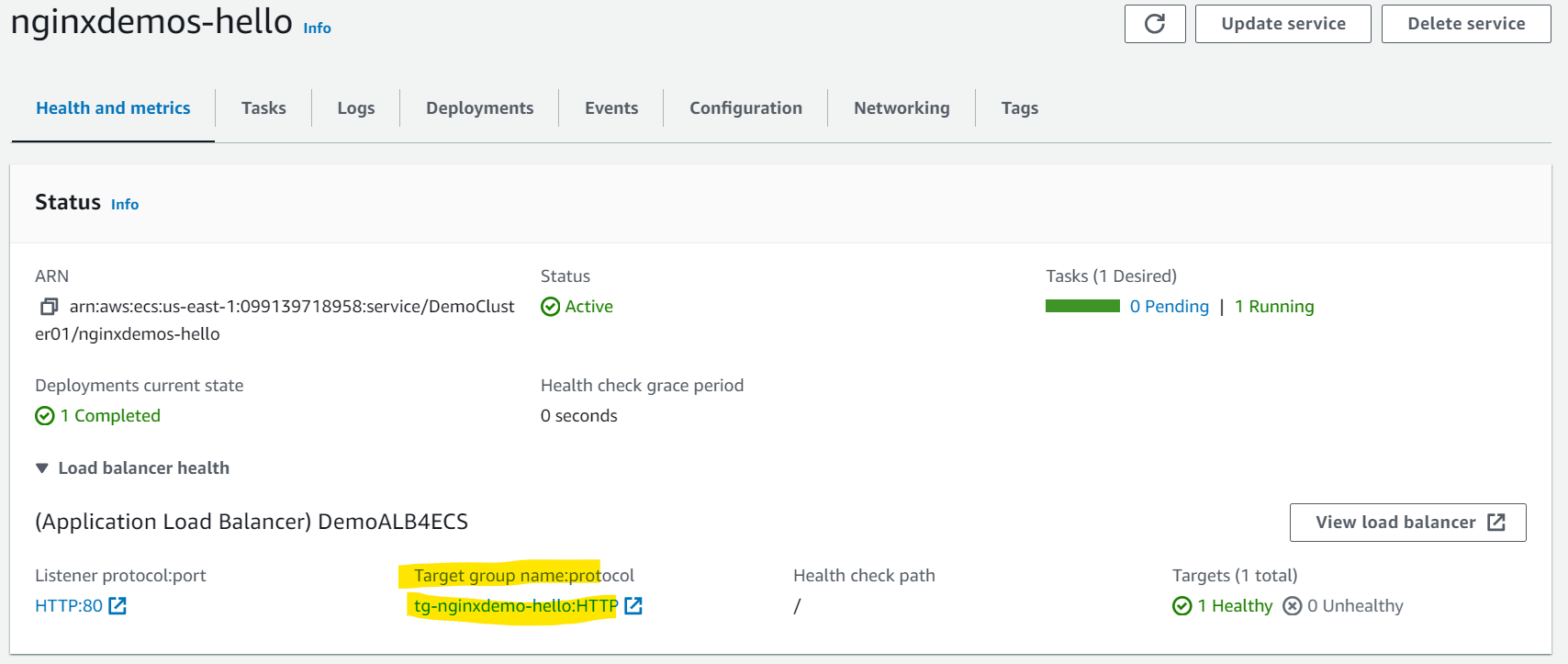Switch to the Health and metrics tab
Viewport: 1568px width, 664px height.
113,108
